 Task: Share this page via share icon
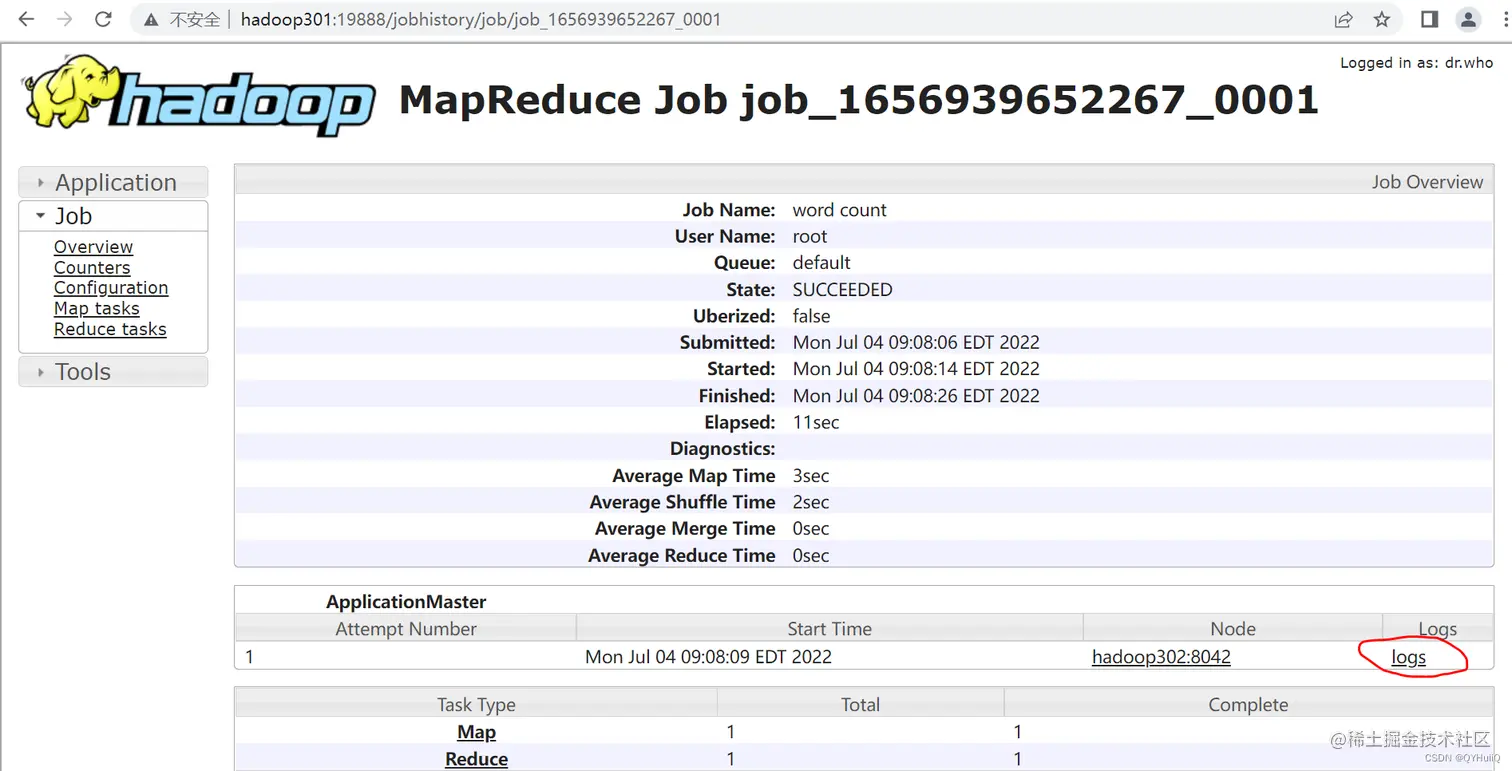(1343, 19)
